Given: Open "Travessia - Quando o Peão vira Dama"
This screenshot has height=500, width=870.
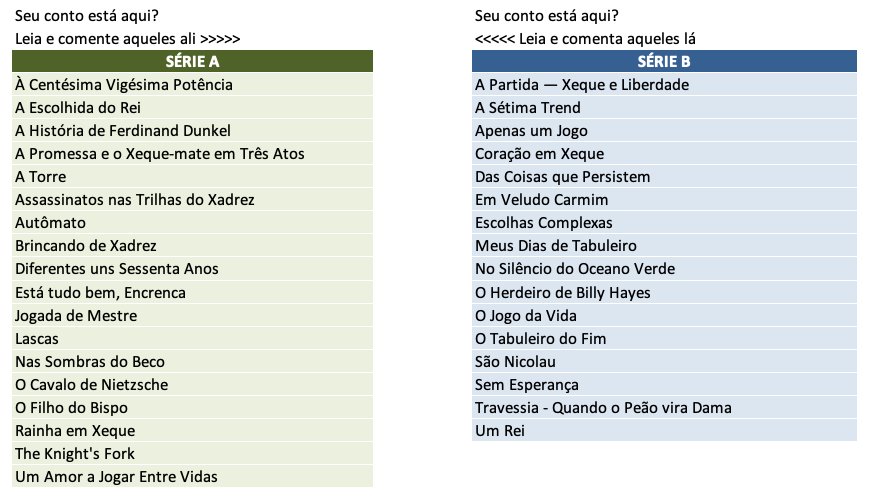Looking at the screenshot, I should 603,408.
